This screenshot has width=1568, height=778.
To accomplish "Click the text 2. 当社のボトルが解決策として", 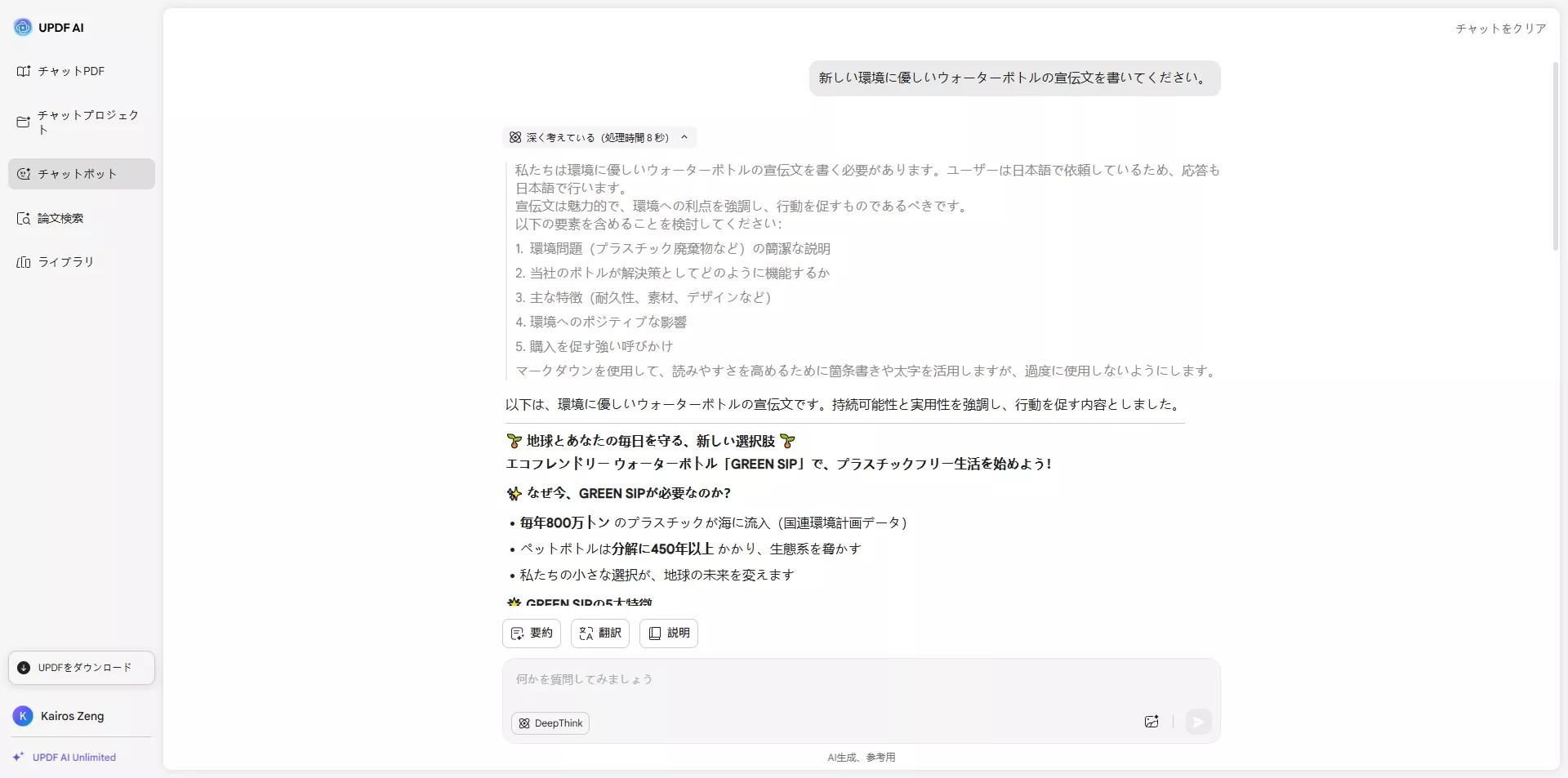I will (673, 273).
